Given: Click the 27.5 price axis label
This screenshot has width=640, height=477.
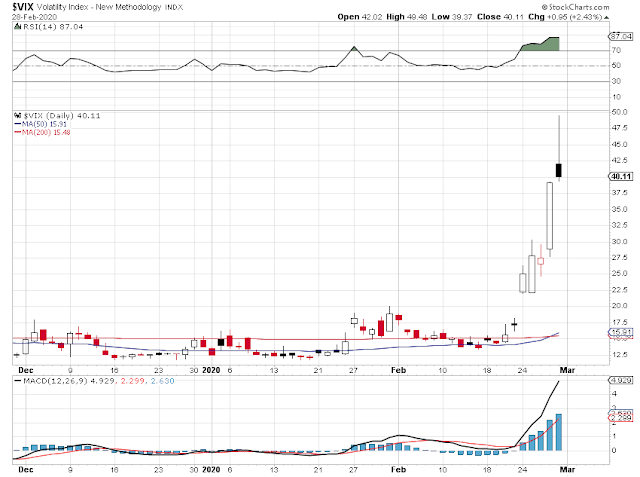Looking at the screenshot, I should 619,257.
